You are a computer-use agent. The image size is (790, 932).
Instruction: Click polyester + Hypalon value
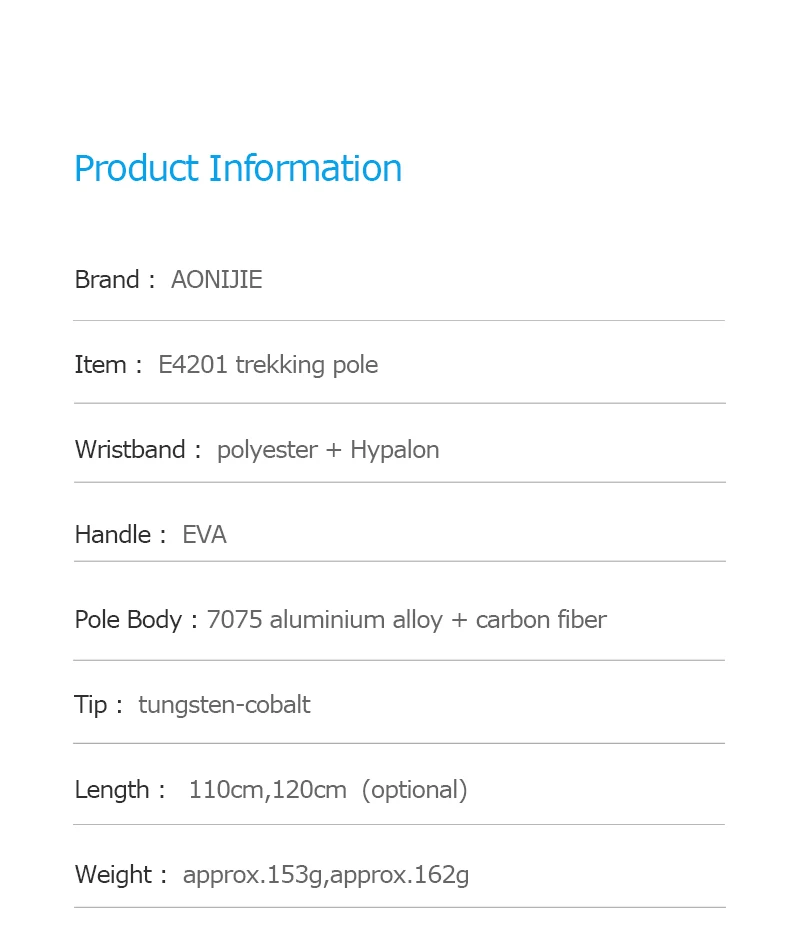coord(328,450)
